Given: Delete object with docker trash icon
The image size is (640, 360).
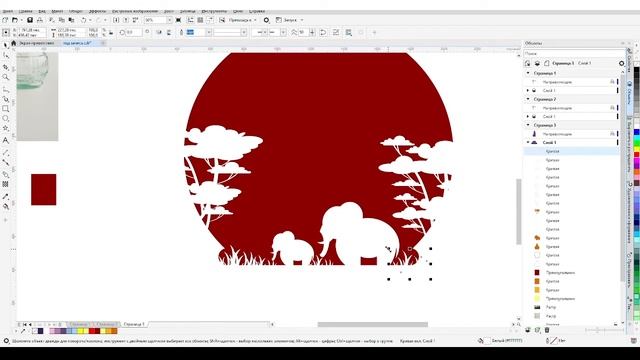Looking at the screenshot, I should tap(547, 330).
